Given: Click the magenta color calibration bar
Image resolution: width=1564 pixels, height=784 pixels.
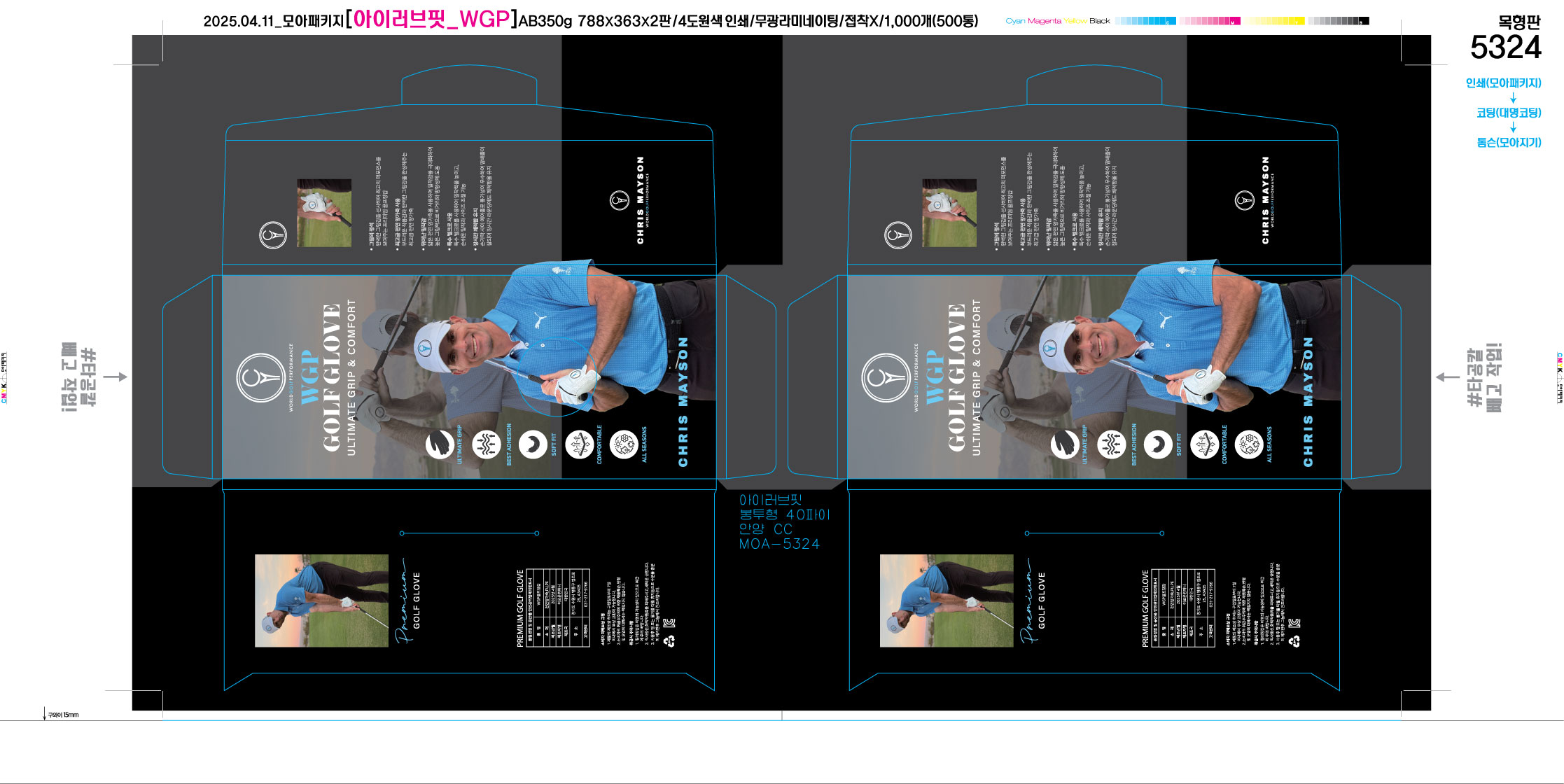Looking at the screenshot, I should (1210, 21).
